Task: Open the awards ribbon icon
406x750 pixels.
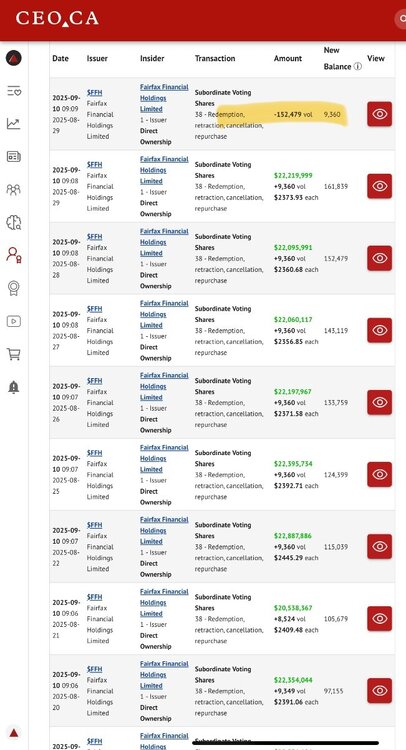Action: (13, 288)
